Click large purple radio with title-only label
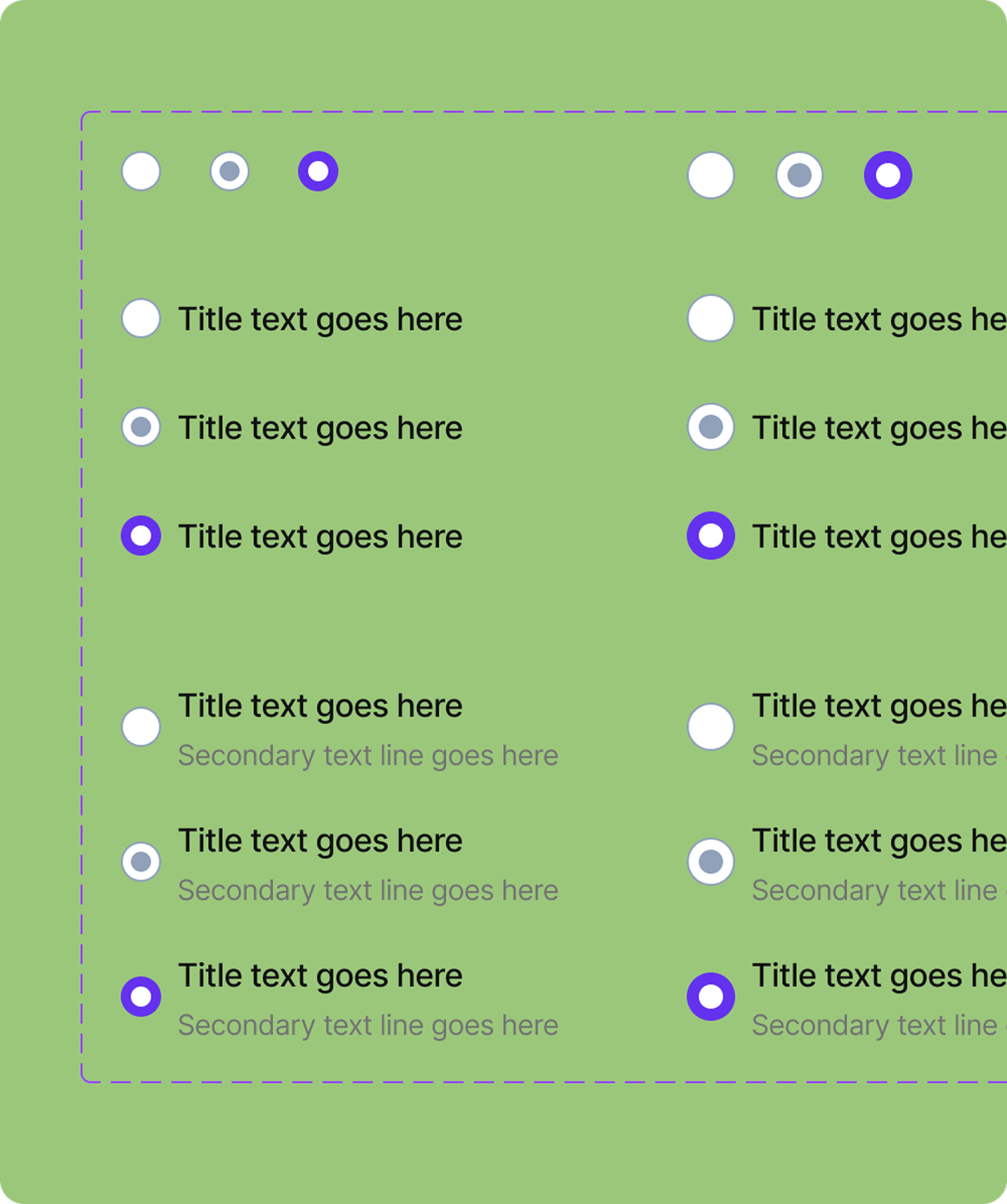Screen dimensions: 1007x1204 point(711,536)
